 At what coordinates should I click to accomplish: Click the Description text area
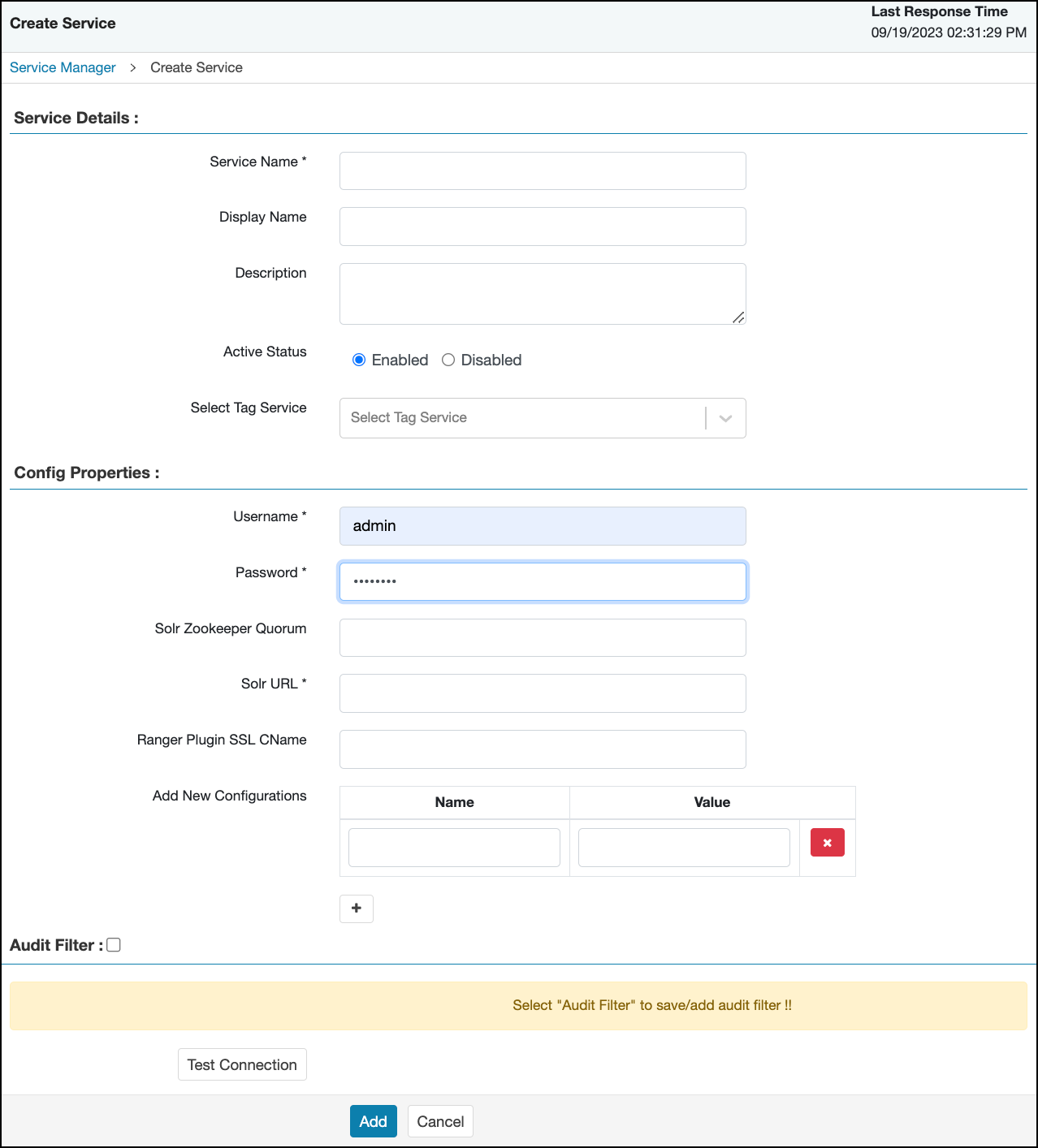pyautogui.click(x=542, y=293)
